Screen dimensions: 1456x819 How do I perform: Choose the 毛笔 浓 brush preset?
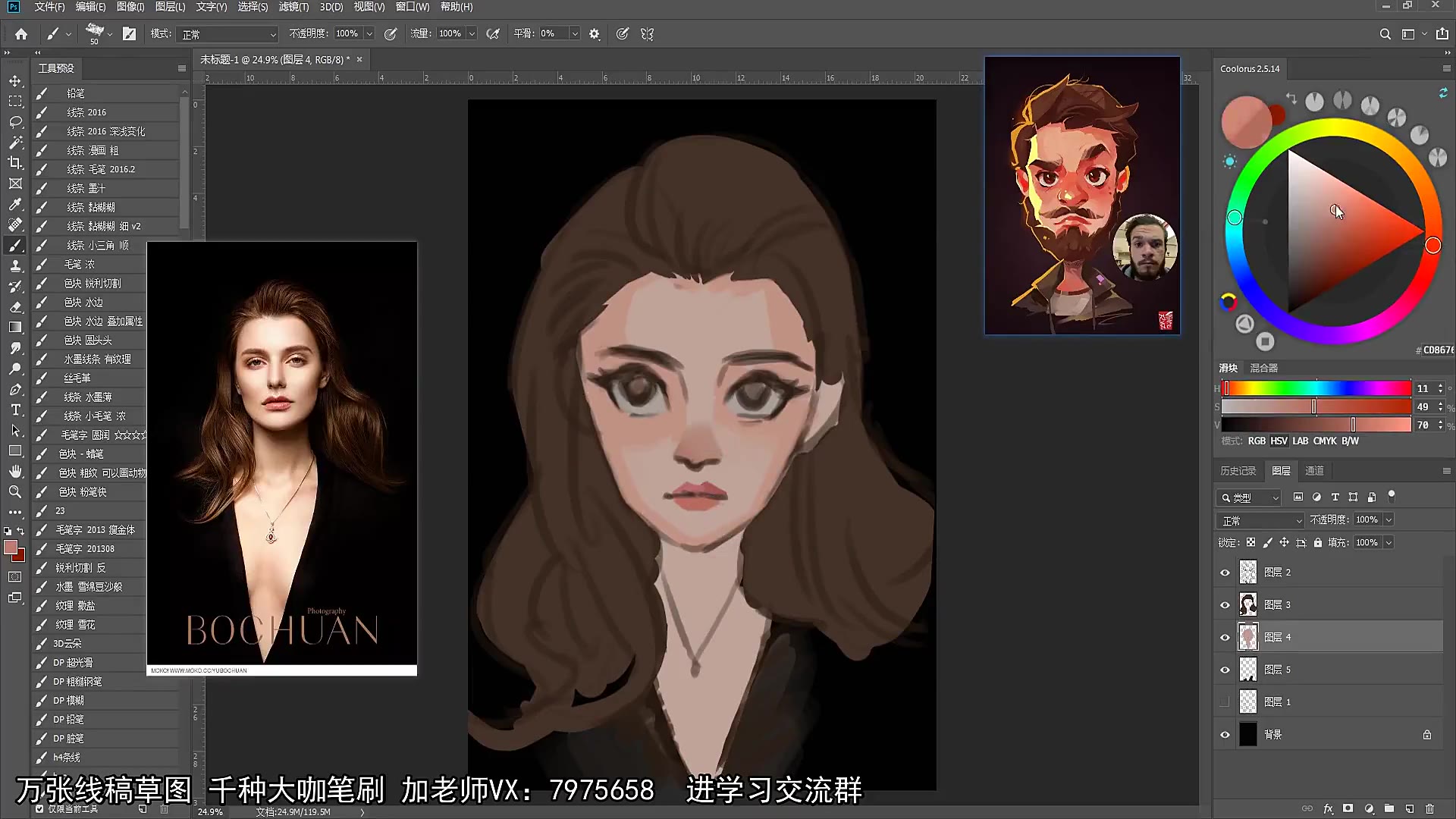pos(80,264)
